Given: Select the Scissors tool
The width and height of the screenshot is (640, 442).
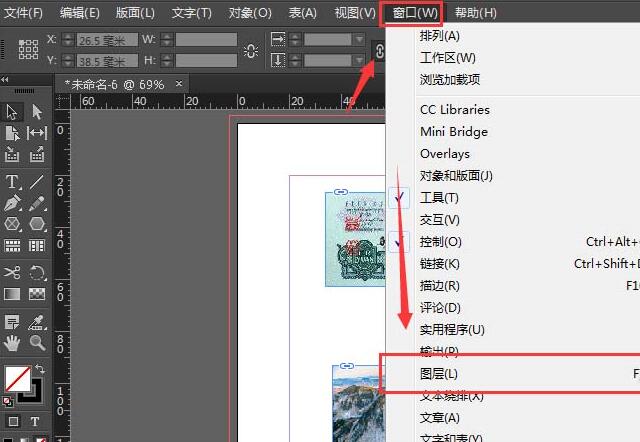Looking at the screenshot, I should (x=12, y=272).
